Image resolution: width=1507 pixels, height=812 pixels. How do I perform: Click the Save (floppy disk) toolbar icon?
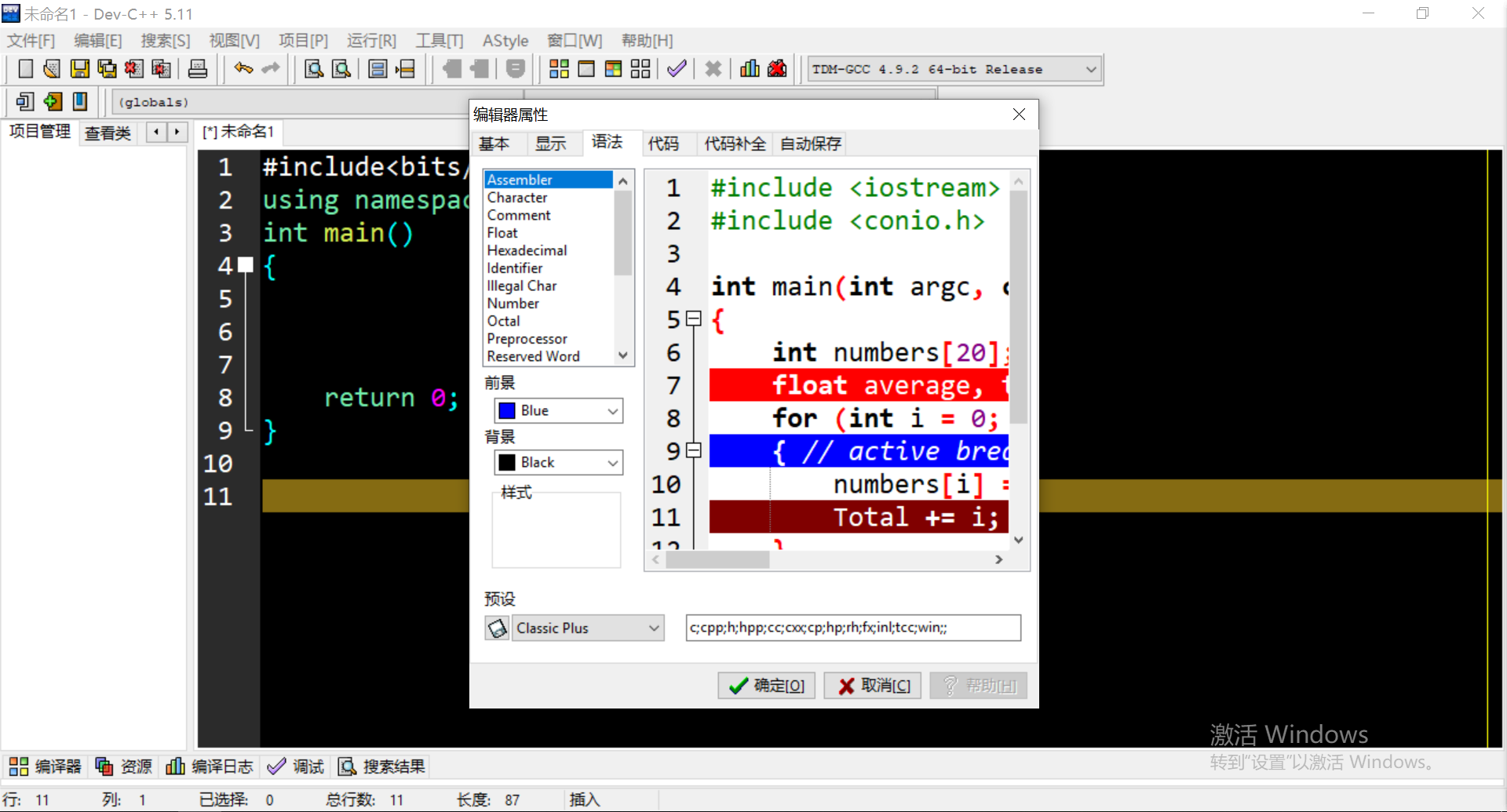pos(79,69)
